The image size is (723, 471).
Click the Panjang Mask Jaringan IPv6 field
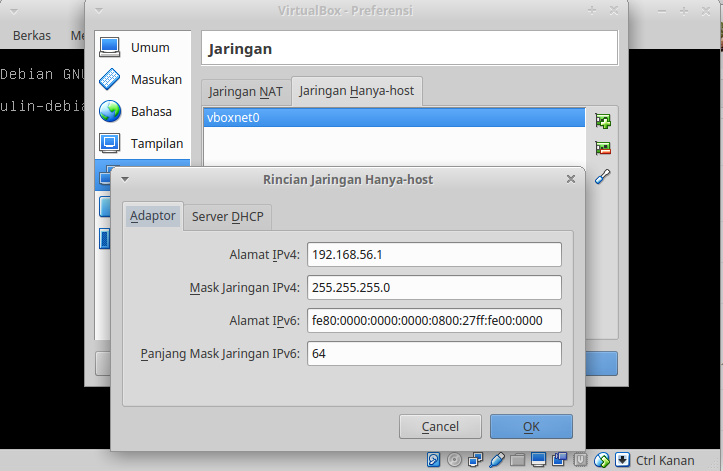point(434,353)
